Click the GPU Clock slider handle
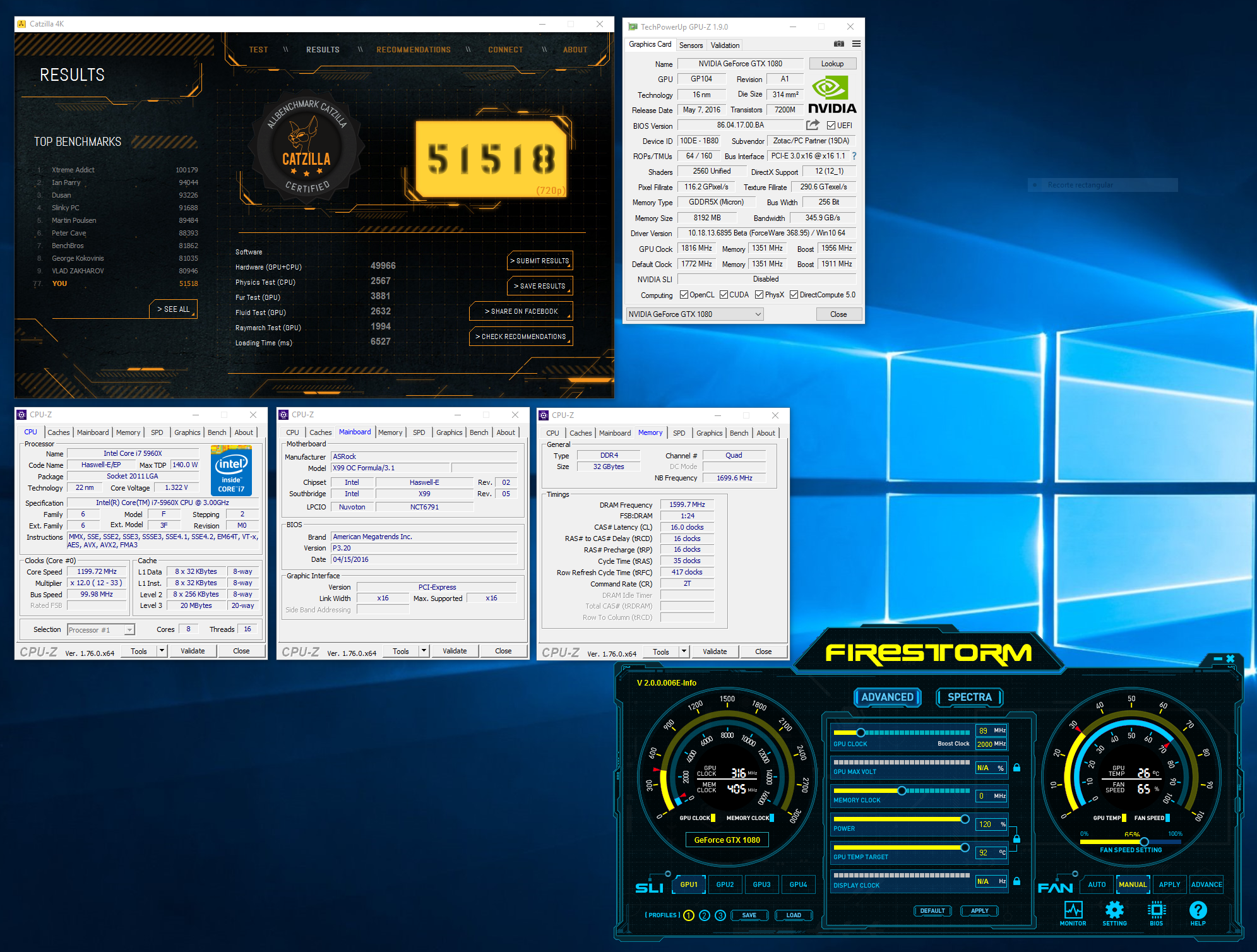Viewport: 1257px width, 952px height. (861, 732)
